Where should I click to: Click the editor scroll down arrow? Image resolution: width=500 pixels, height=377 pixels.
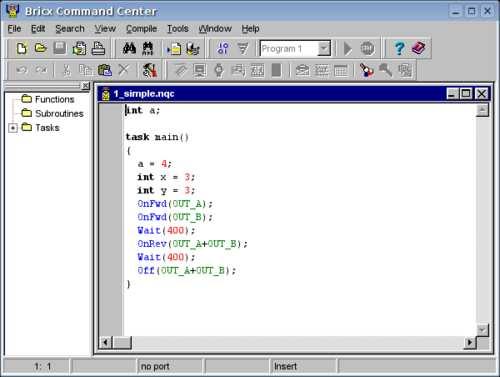click(x=482, y=330)
